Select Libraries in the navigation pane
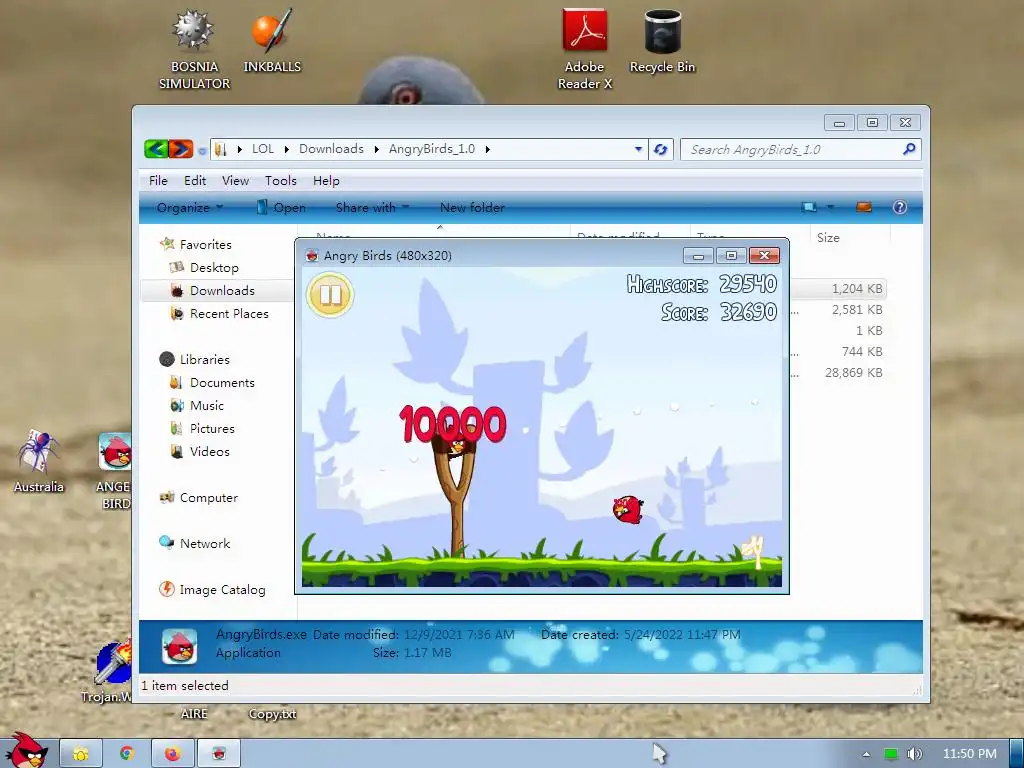 coord(204,359)
